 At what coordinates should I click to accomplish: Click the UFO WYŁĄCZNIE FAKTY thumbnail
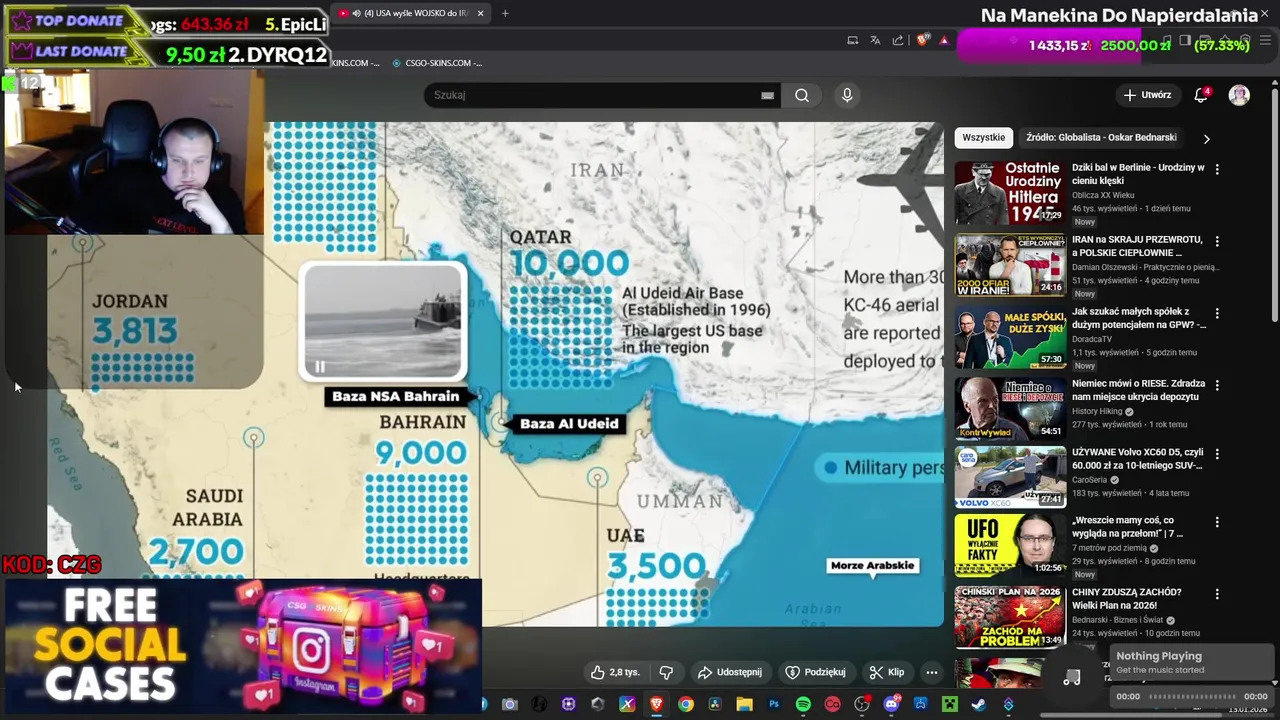coord(1010,545)
